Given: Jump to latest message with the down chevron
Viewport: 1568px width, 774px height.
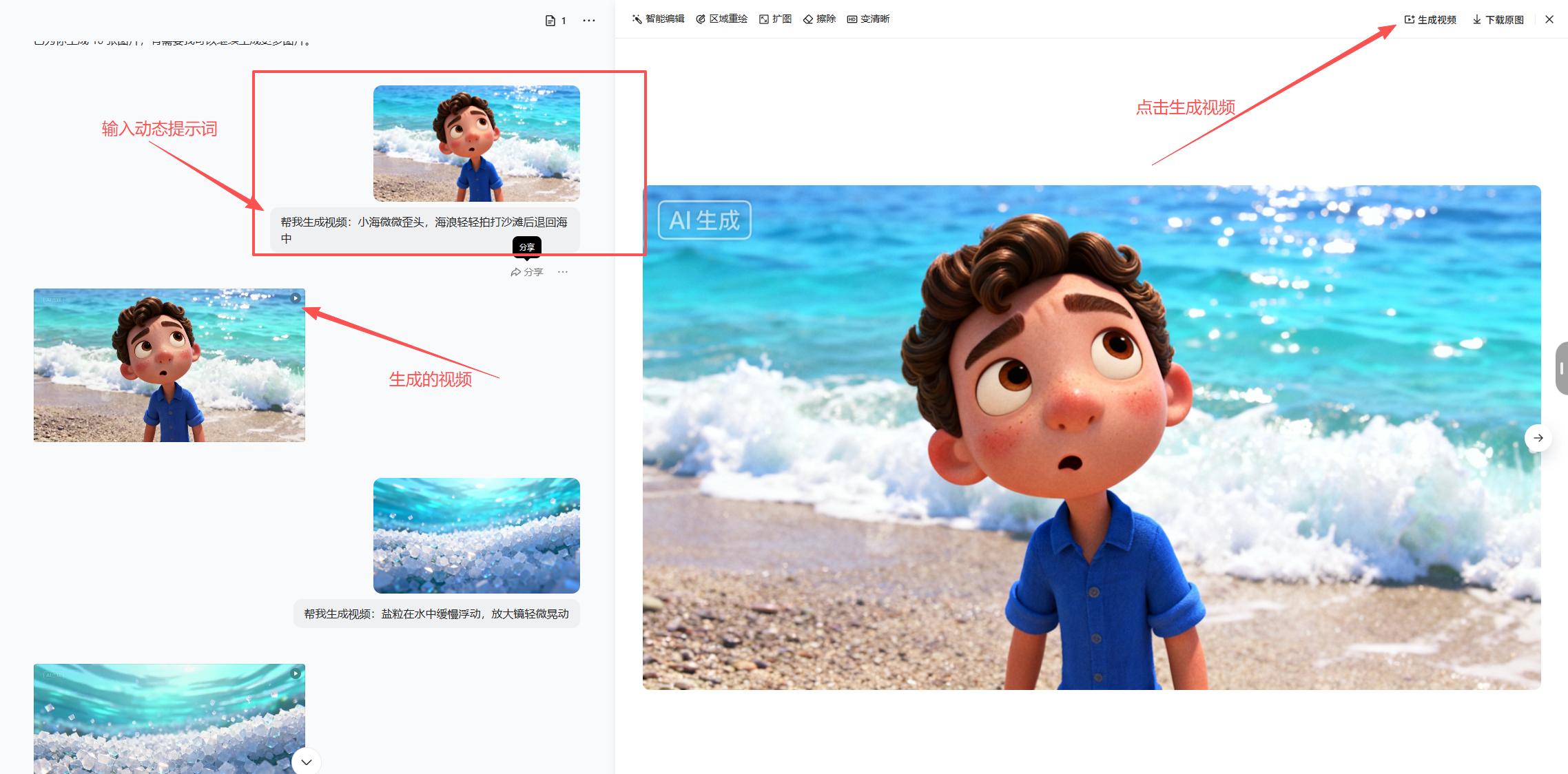Looking at the screenshot, I should tap(307, 762).
